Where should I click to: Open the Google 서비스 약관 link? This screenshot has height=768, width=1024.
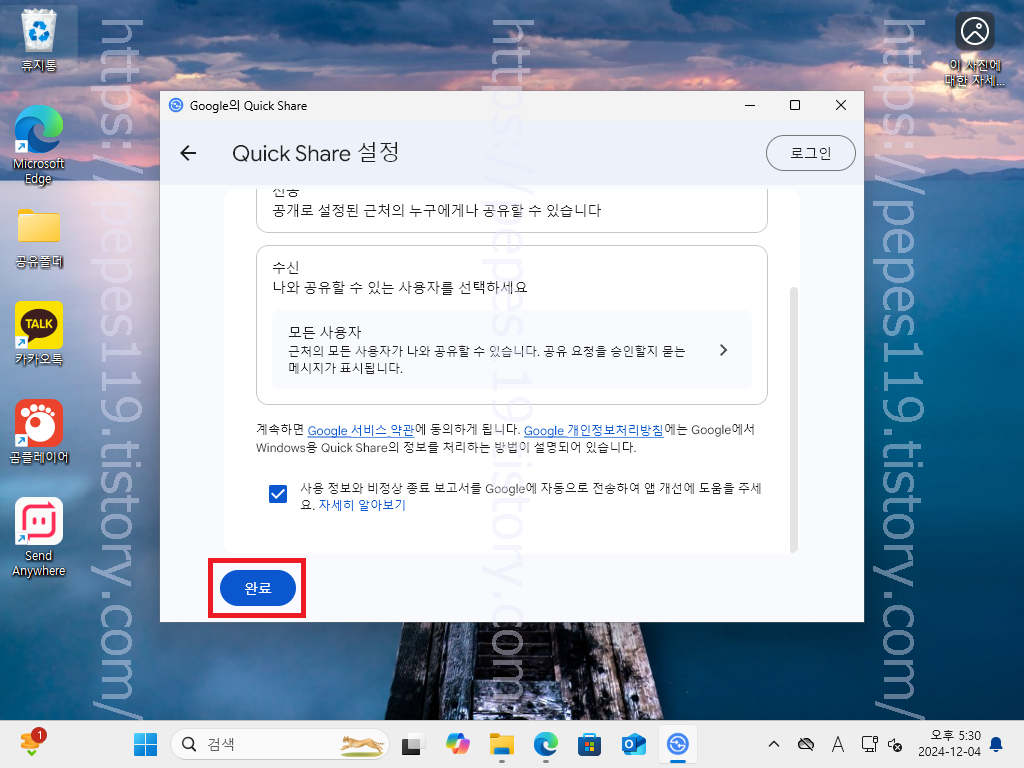[360, 430]
